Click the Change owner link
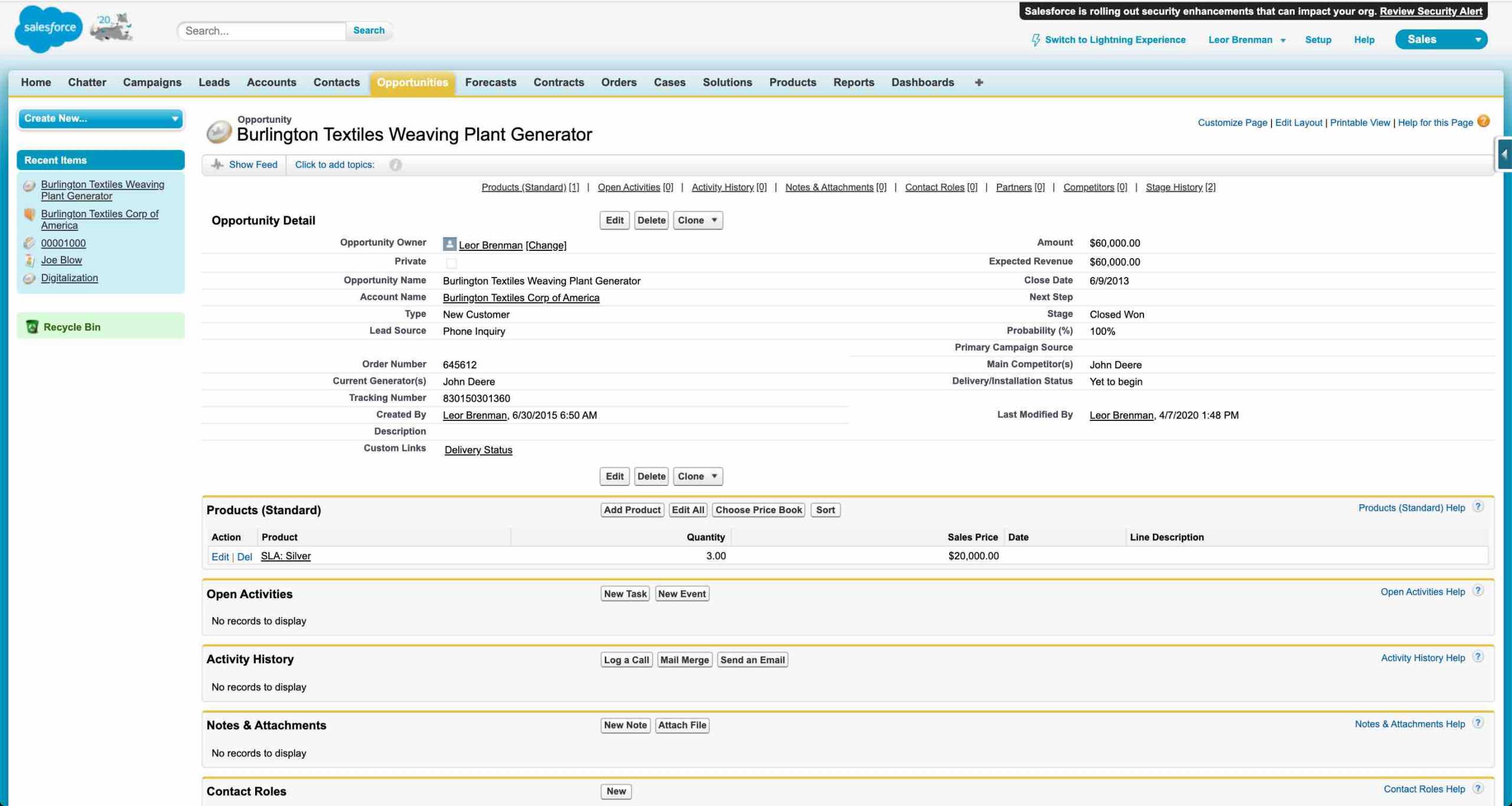The width and height of the screenshot is (1512, 806). [x=546, y=245]
